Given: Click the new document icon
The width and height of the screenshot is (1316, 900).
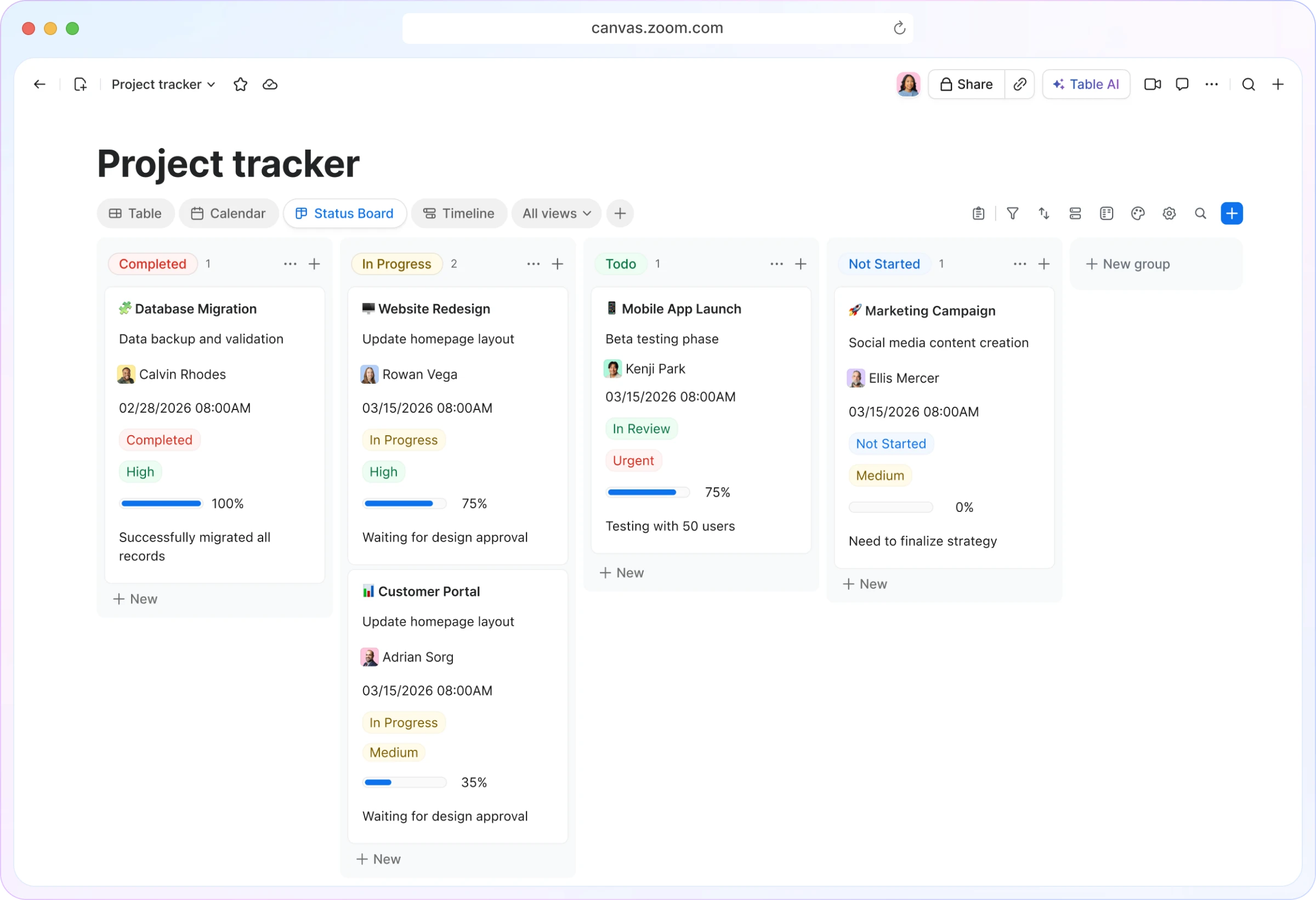Looking at the screenshot, I should [81, 84].
